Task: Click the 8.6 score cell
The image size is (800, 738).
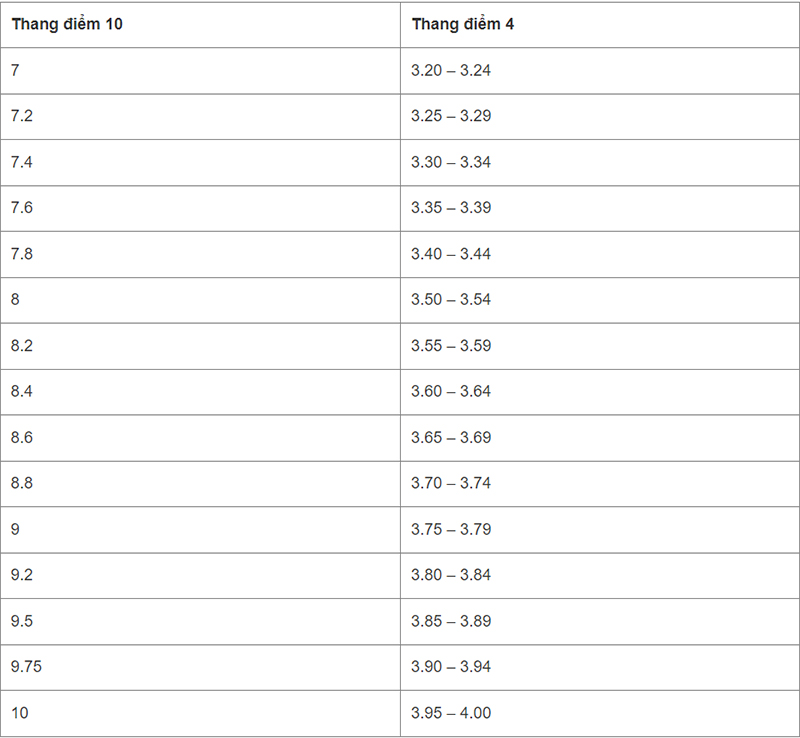Action: 200,438
